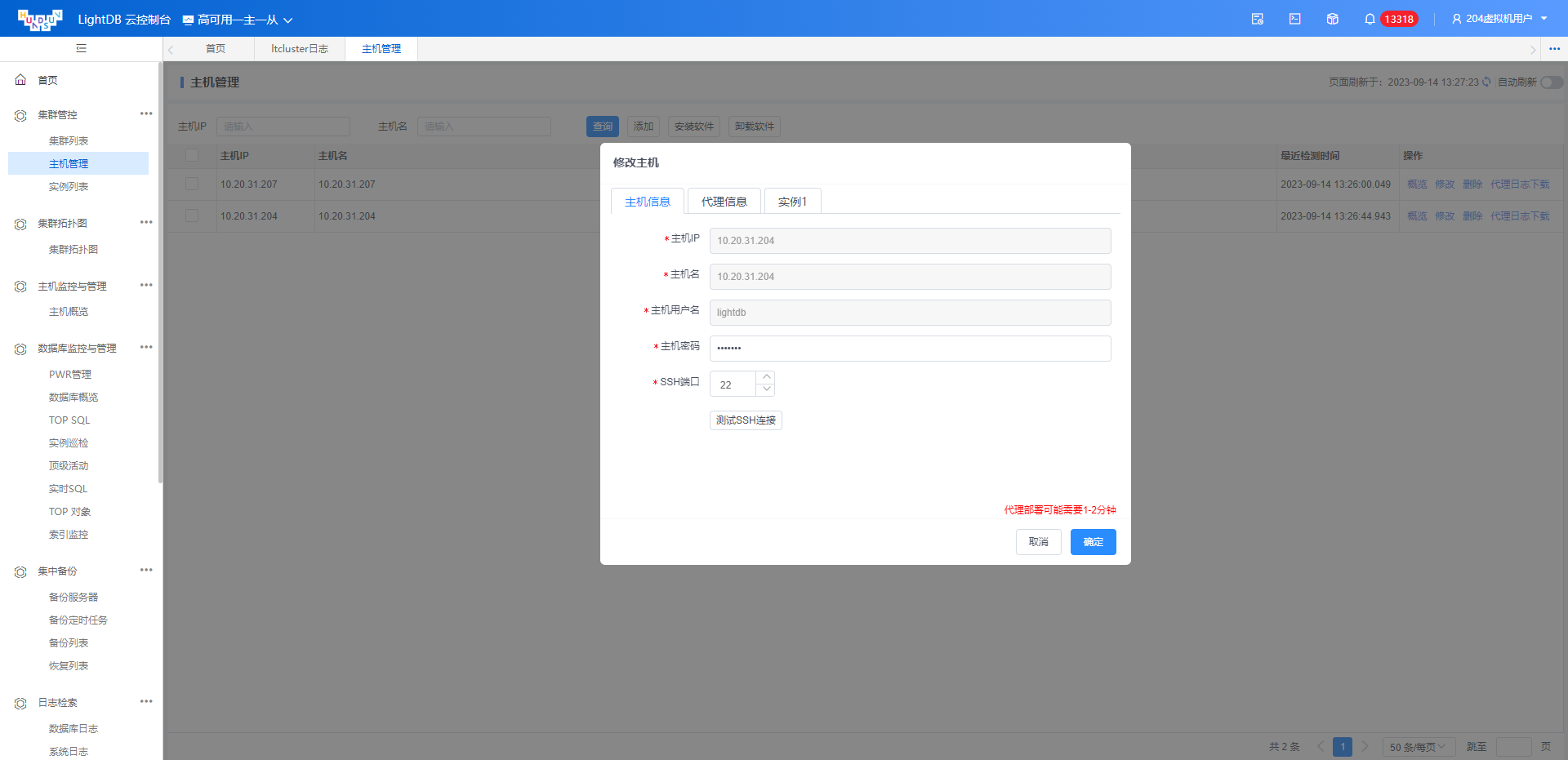This screenshot has height=760, width=1568.
Task: Click the 集群管控 gear icon
Action: pyautogui.click(x=20, y=115)
